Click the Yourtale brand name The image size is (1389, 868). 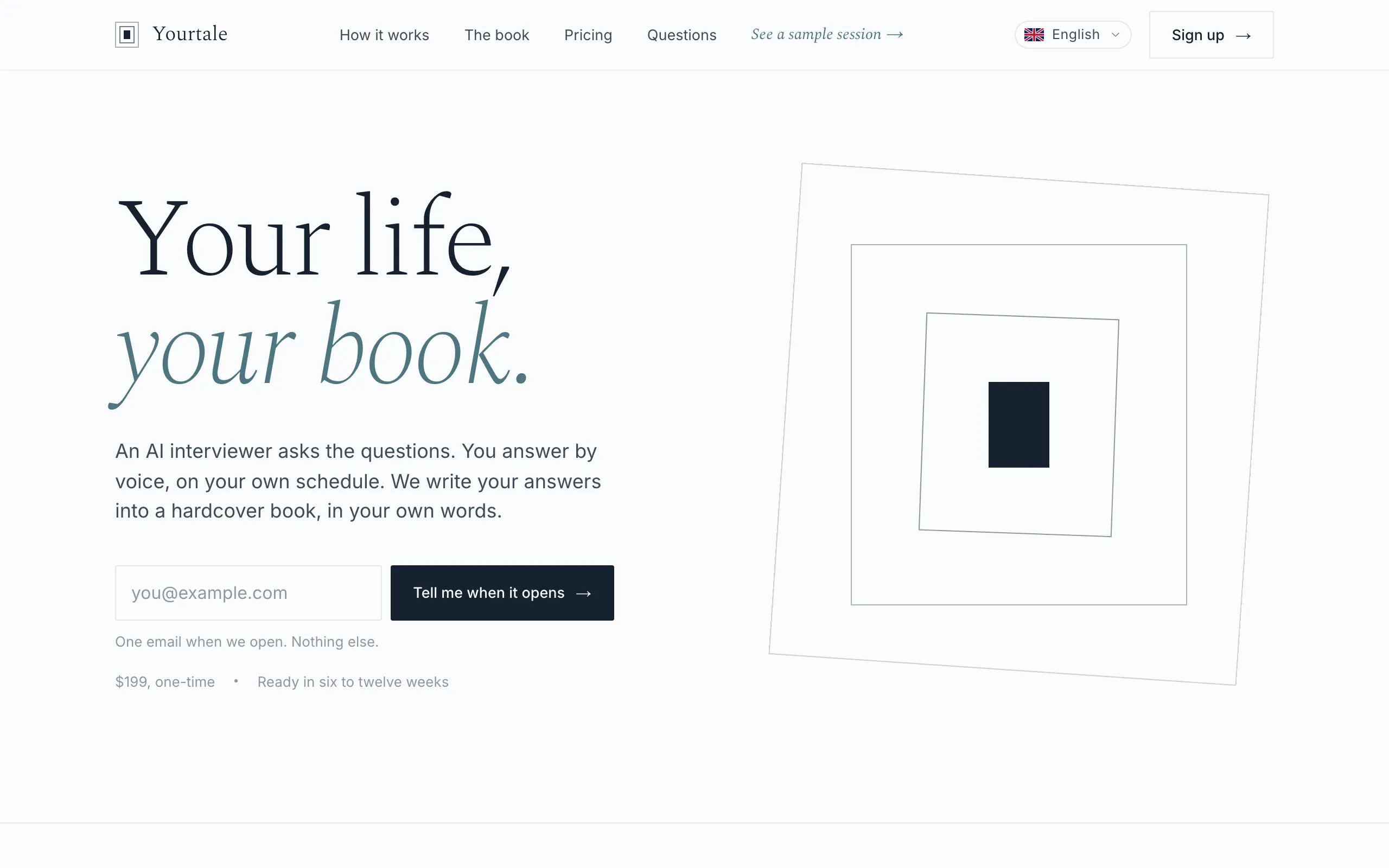click(x=190, y=34)
